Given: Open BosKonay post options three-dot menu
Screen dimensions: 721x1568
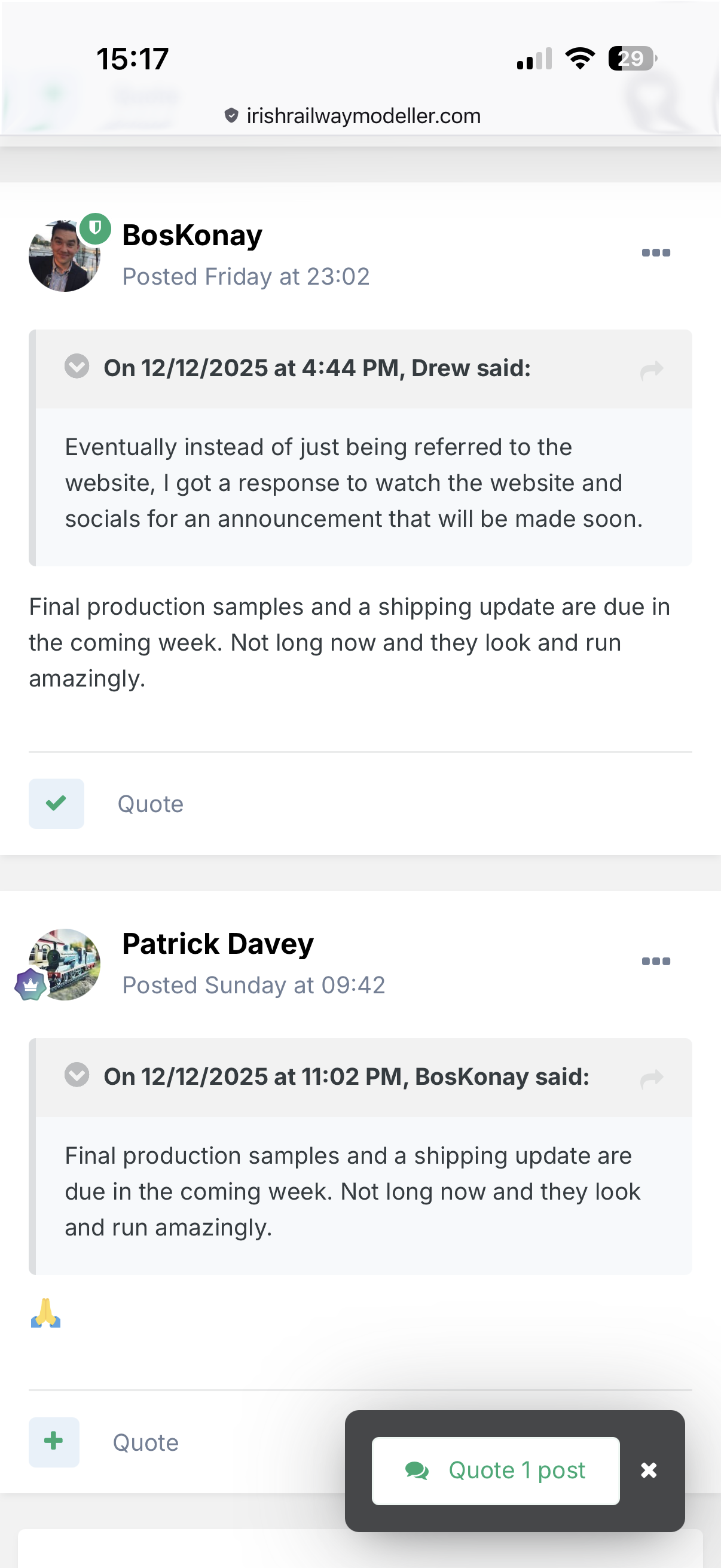Looking at the screenshot, I should (x=655, y=252).
